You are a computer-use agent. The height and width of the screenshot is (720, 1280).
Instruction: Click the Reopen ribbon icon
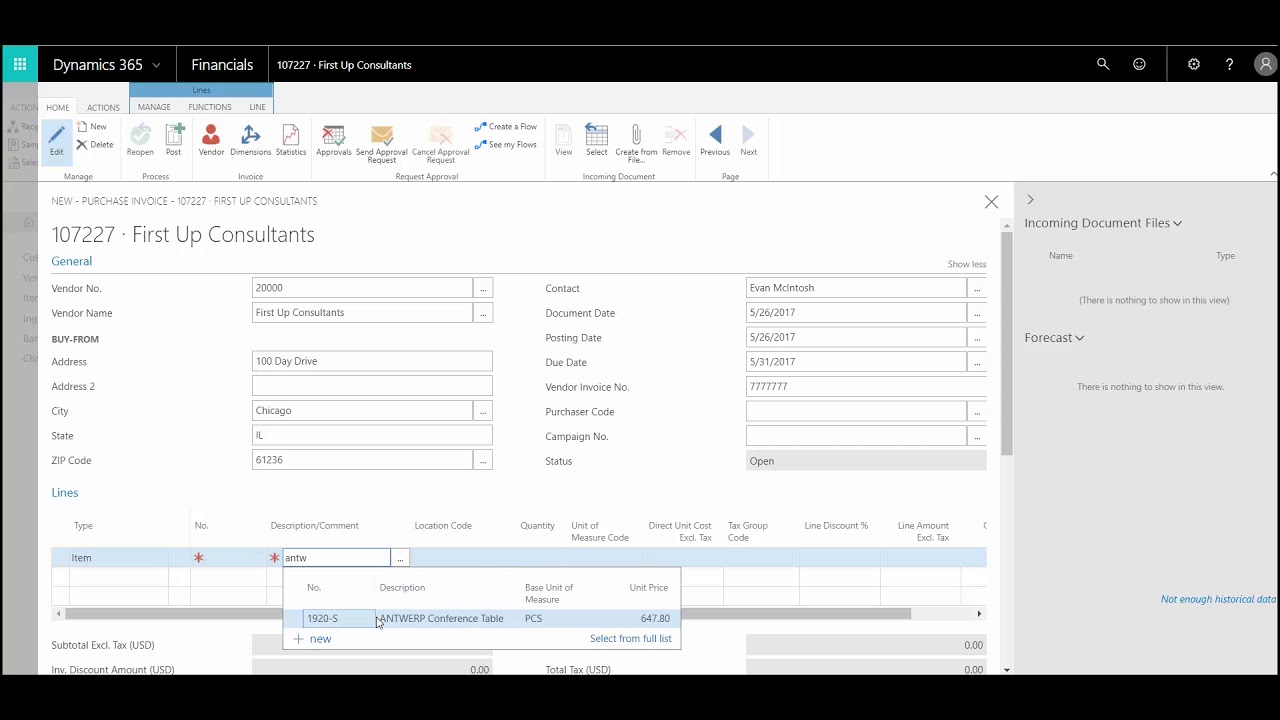tap(140, 140)
